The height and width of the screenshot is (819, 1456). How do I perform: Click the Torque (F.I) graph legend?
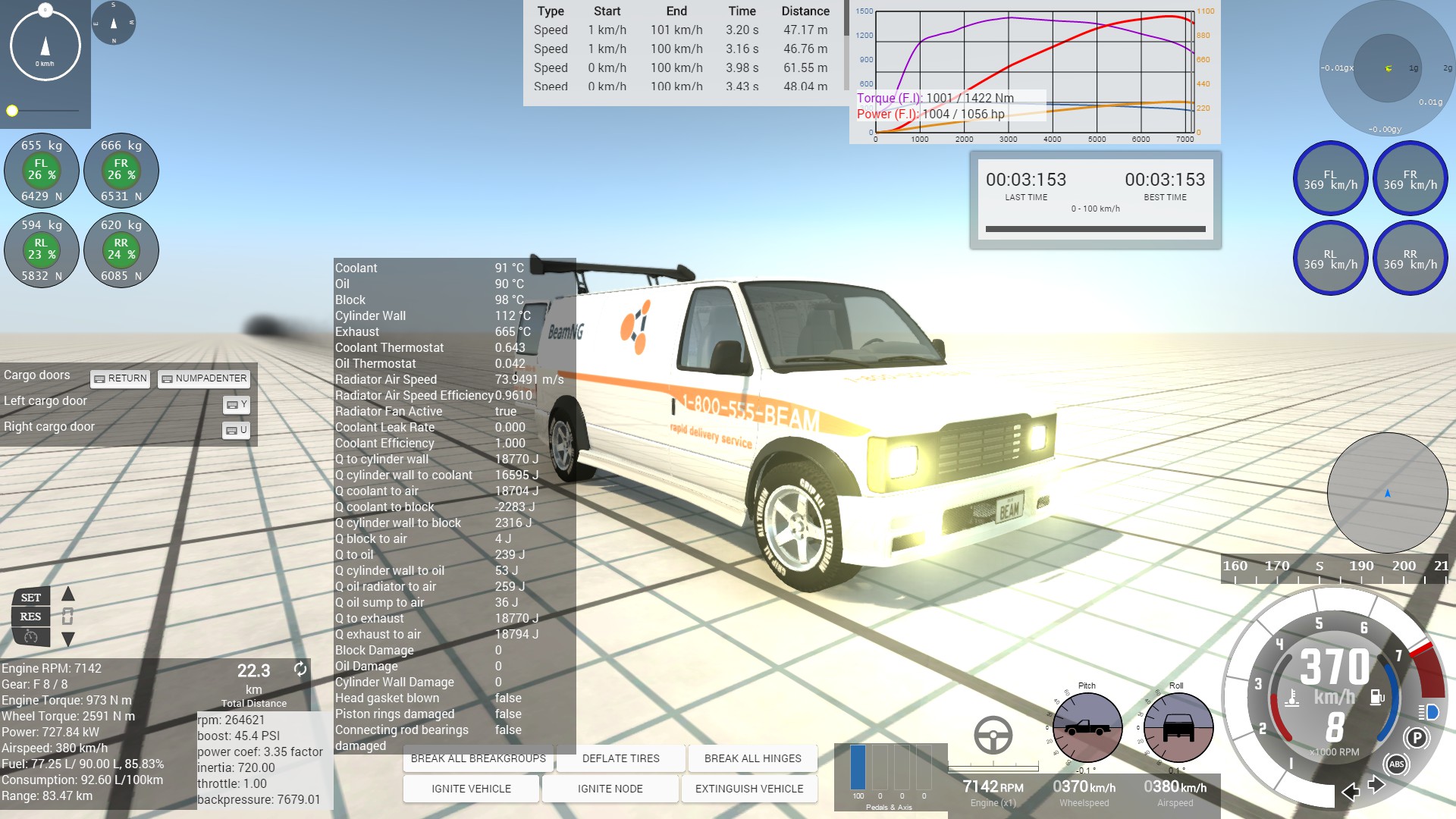(x=935, y=98)
